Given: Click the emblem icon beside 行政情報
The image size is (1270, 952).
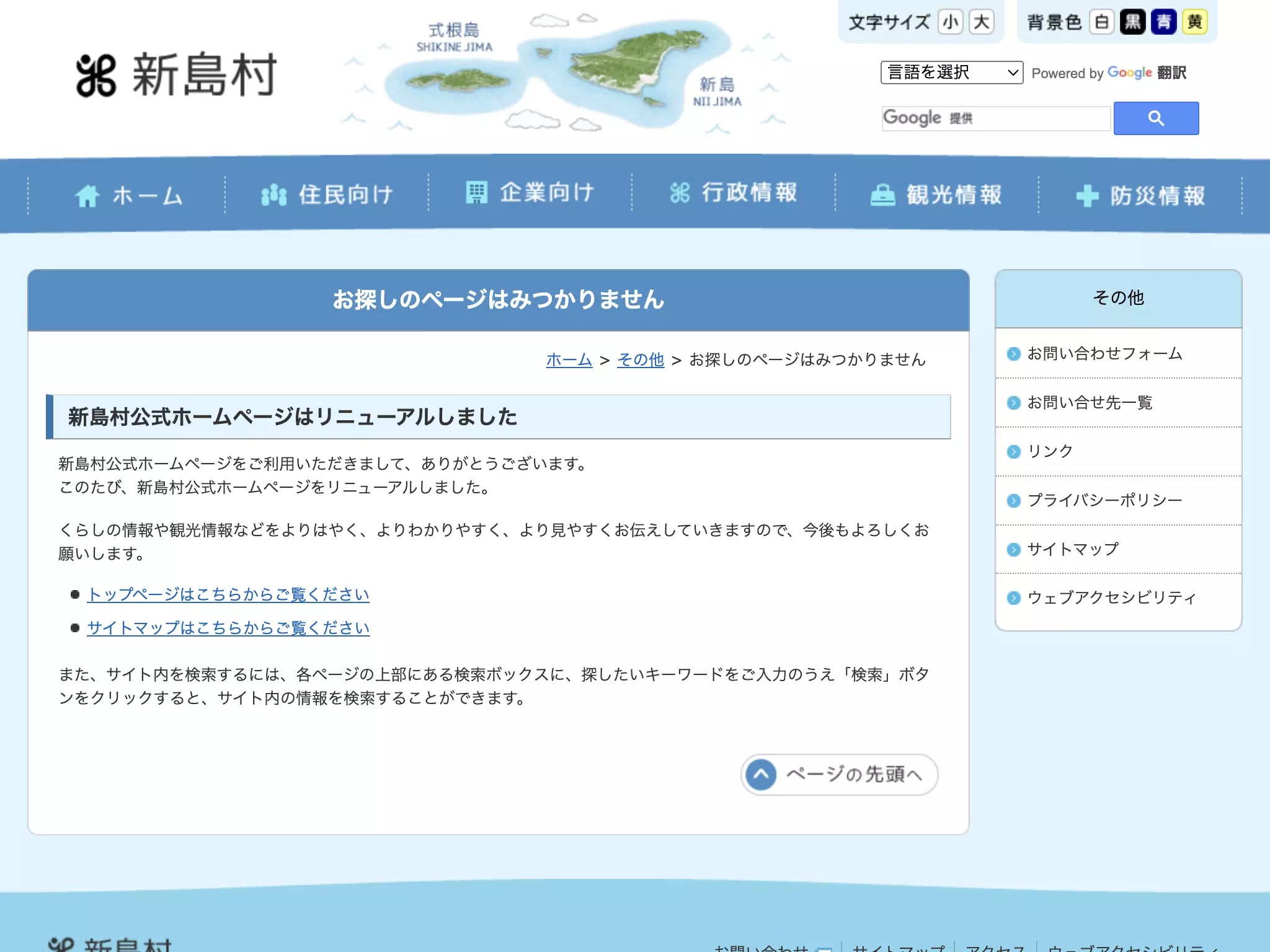Looking at the screenshot, I should (x=680, y=193).
